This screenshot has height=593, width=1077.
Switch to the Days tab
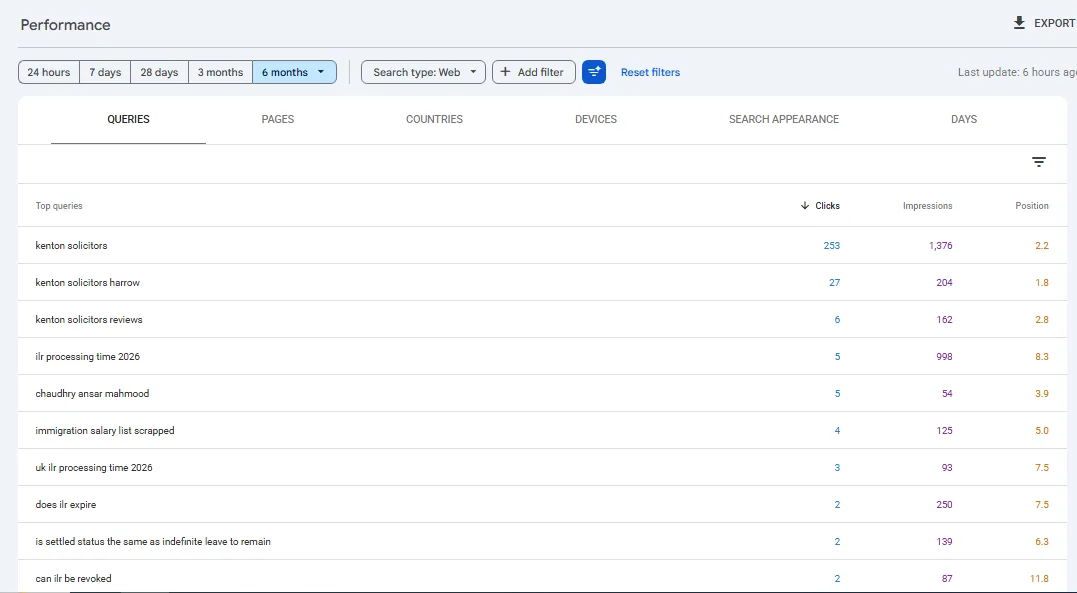pyautogui.click(x=964, y=120)
